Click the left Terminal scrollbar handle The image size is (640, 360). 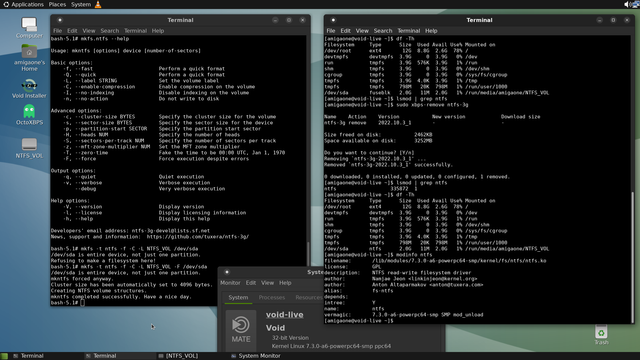(308, 254)
